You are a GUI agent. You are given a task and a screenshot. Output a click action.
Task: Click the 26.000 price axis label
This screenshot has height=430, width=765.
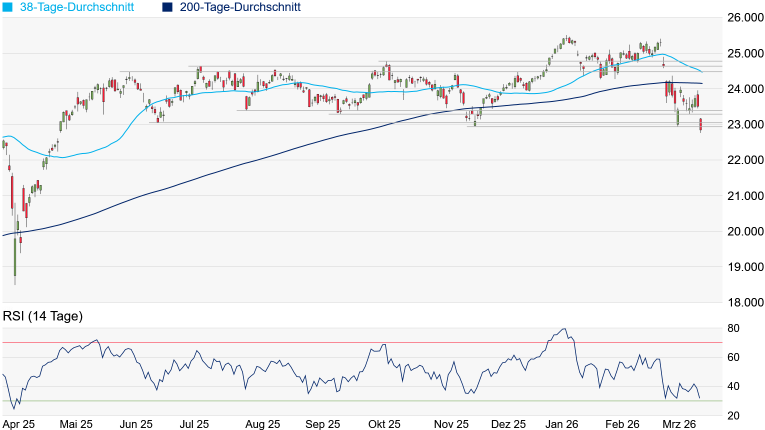[744, 18]
